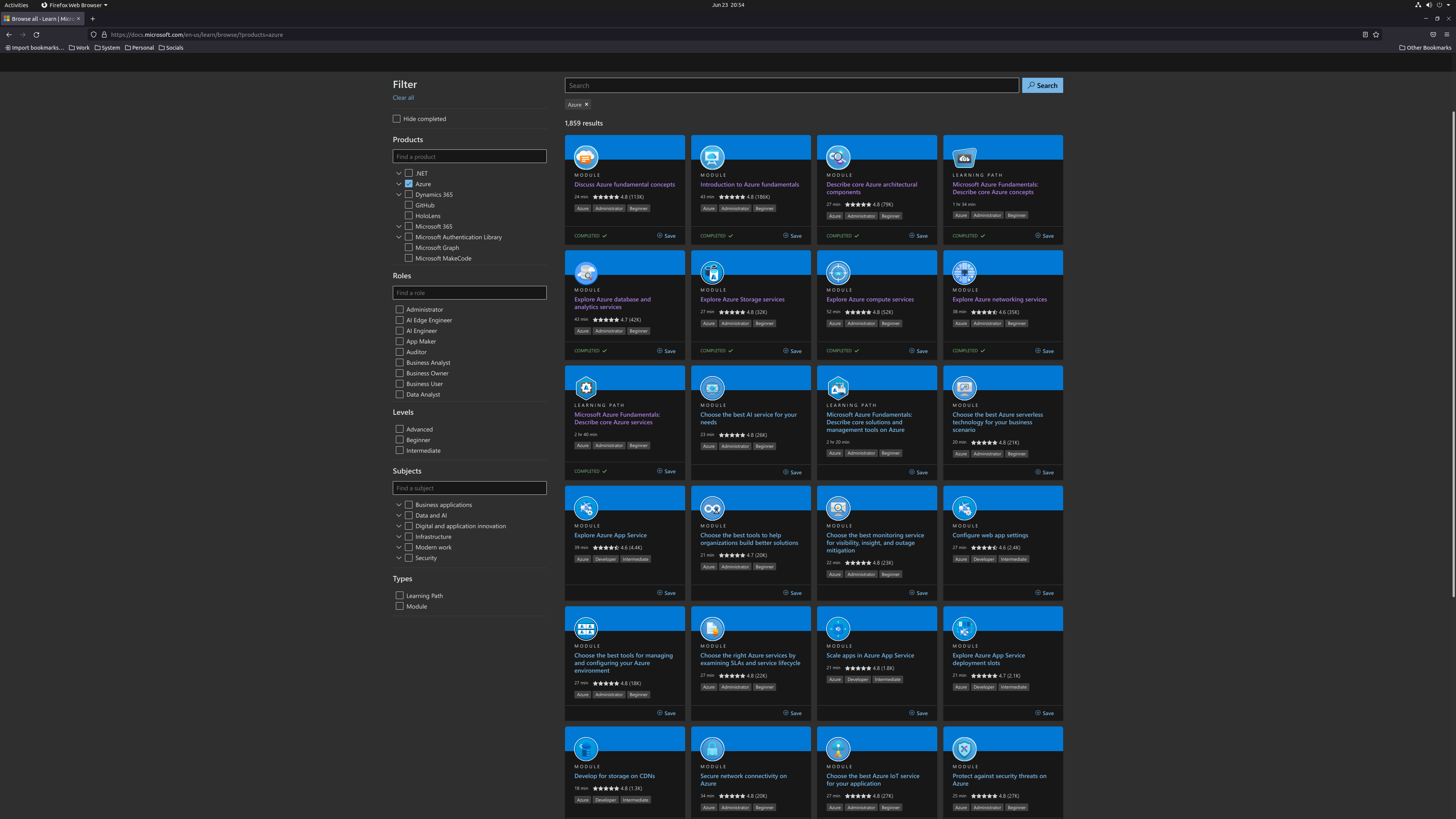Click the Explore Azure networking services card icon
This screenshot has height=819, width=1456.
964,273
